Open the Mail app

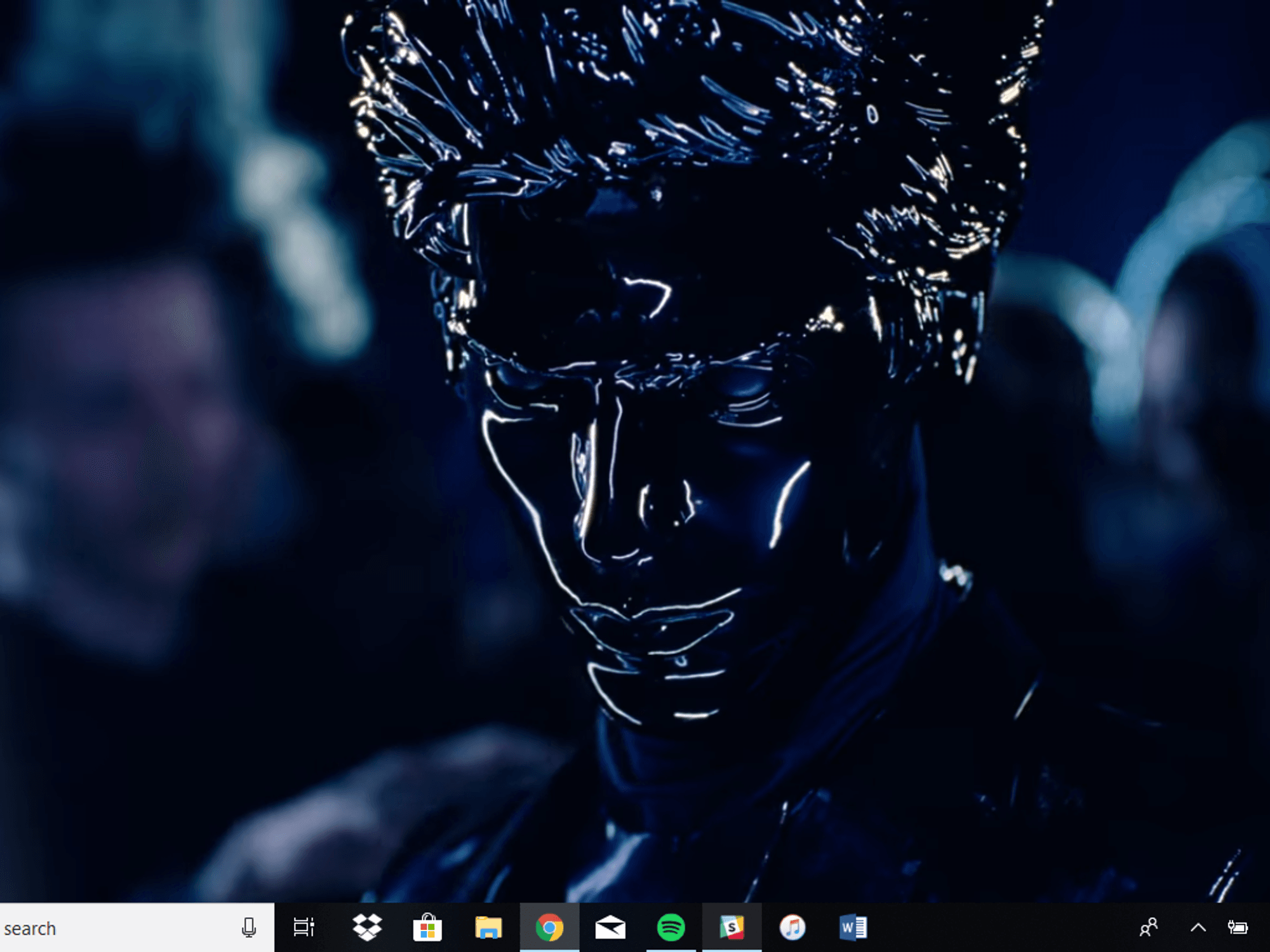(x=610, y=928)
